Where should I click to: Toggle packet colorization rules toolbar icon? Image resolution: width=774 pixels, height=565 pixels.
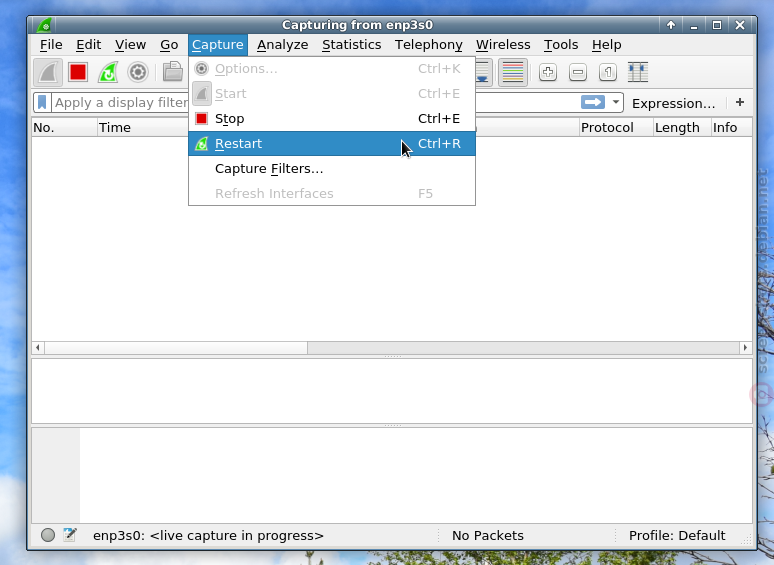[513, 73]
